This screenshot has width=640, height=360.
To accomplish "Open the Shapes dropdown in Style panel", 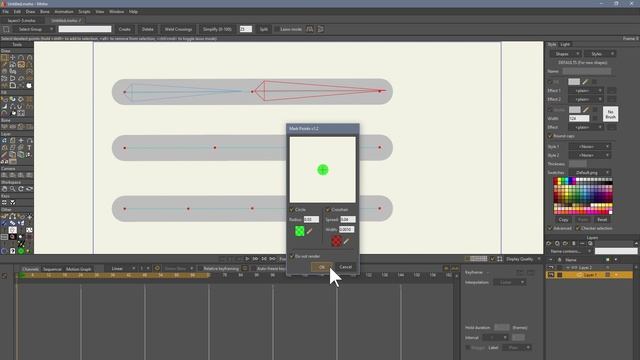I will (x=565, y=54).
